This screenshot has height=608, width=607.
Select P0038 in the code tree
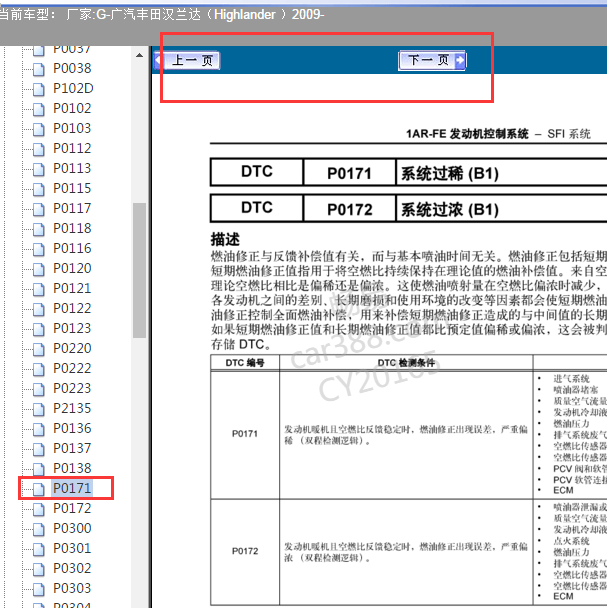tap(72, 68)
